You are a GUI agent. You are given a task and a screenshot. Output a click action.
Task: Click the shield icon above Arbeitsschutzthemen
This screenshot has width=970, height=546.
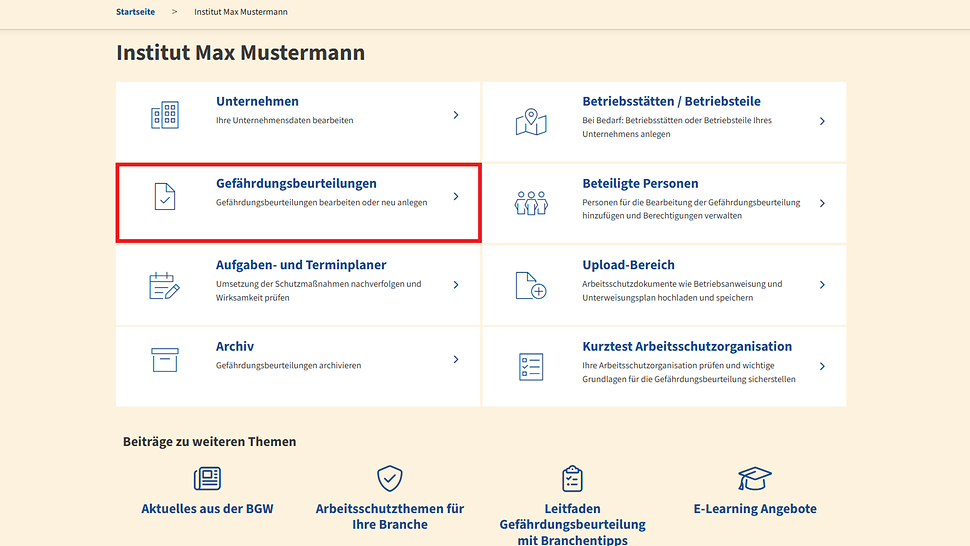pos(390,479)
